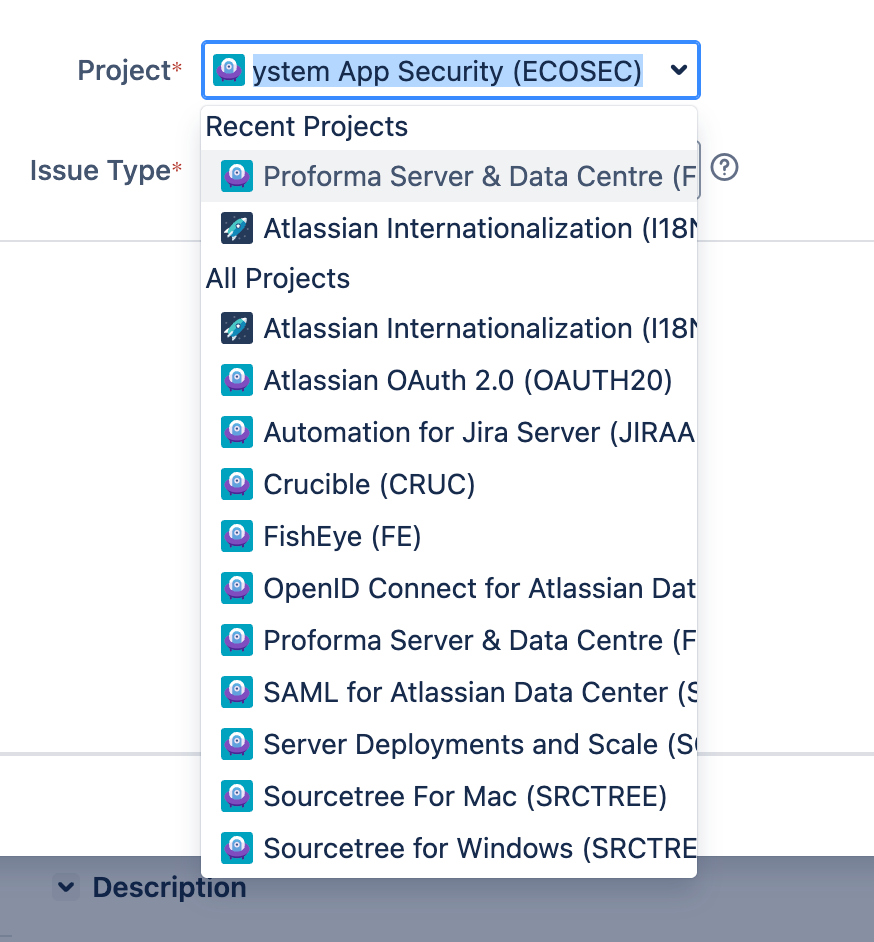Select OpenID Connect for Atlassian project
Image resolution: width=874 pixels, height=942 pixels.
(449, 588)
